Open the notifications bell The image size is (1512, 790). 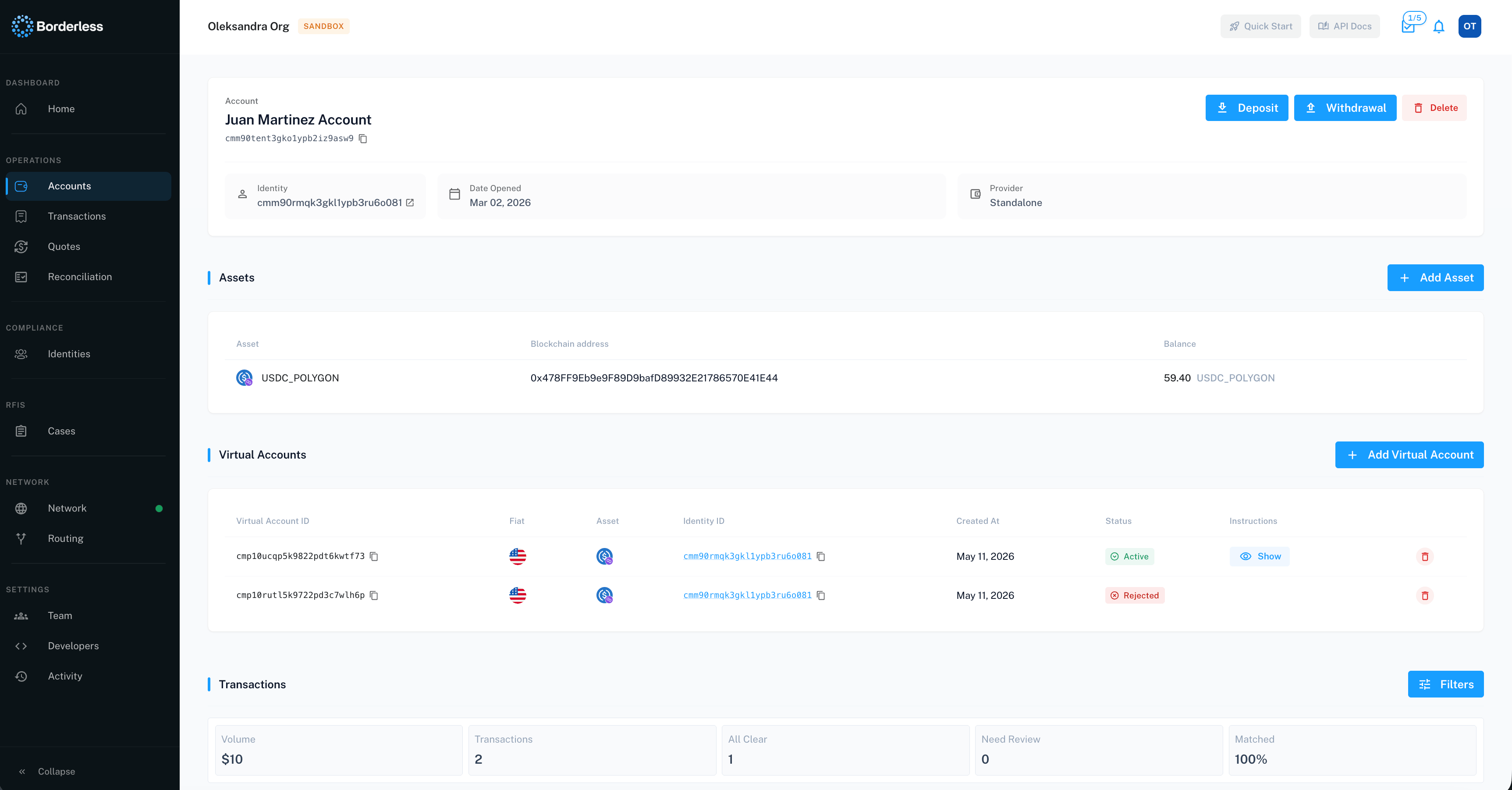(x=1439, y=26)
